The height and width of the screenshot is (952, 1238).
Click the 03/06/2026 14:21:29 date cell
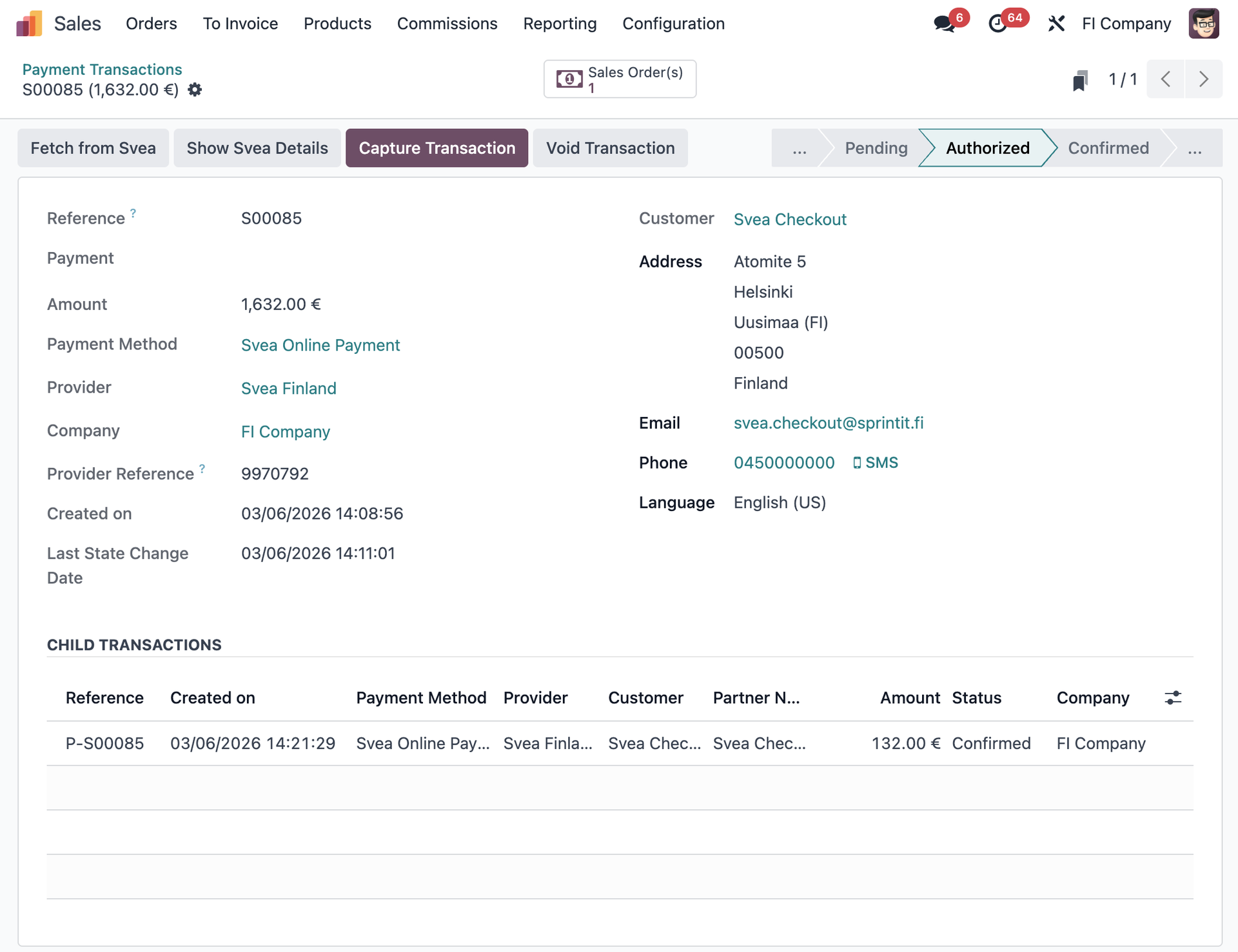point(253,744)
